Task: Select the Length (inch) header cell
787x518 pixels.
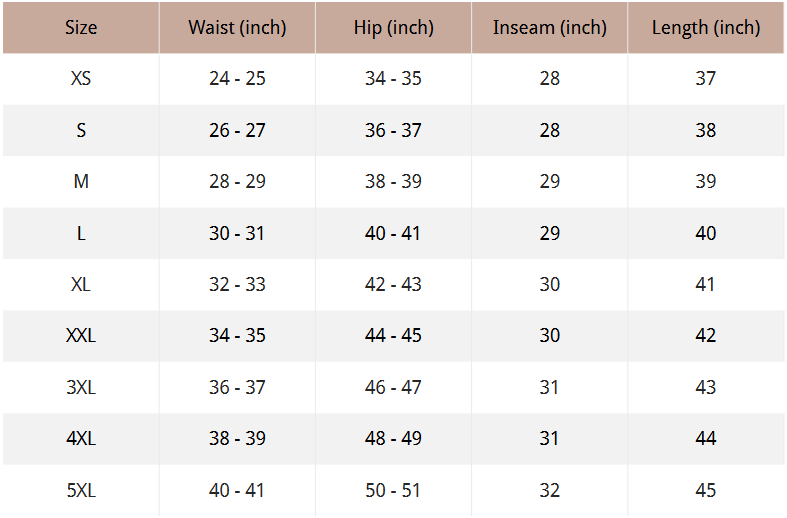Action: pos(706,27)
